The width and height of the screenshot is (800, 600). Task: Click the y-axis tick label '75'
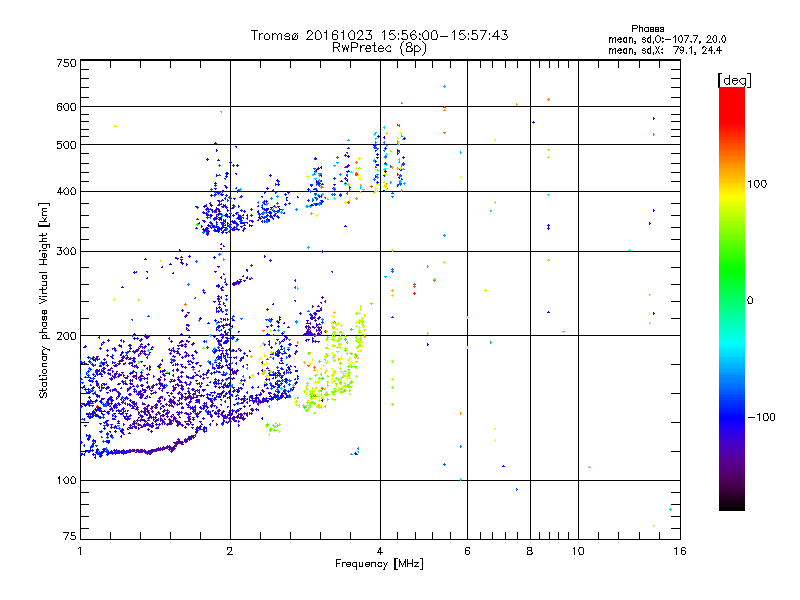(70, 536)
